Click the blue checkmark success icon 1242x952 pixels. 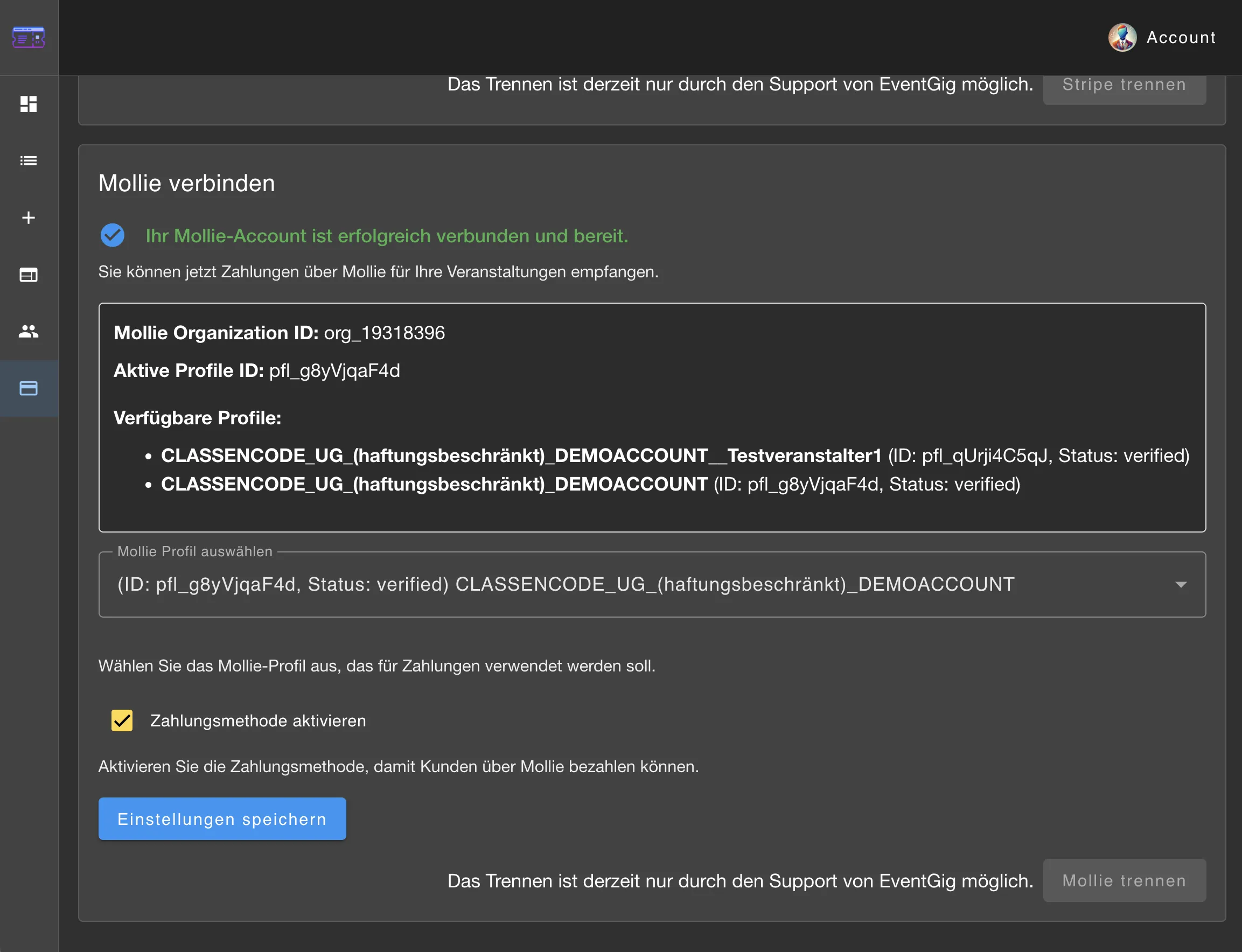pos(112,235)
